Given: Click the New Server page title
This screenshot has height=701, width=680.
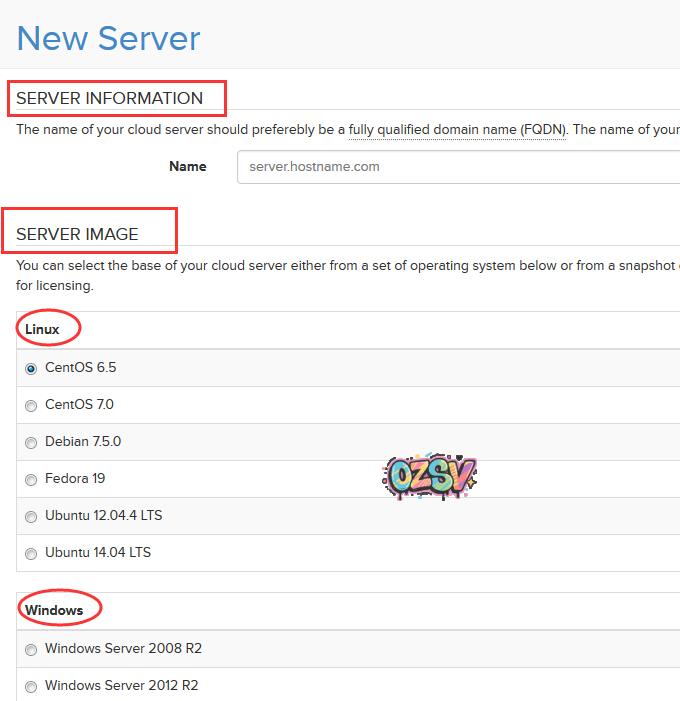Looking at the screenshot, I should click(108, 38).
